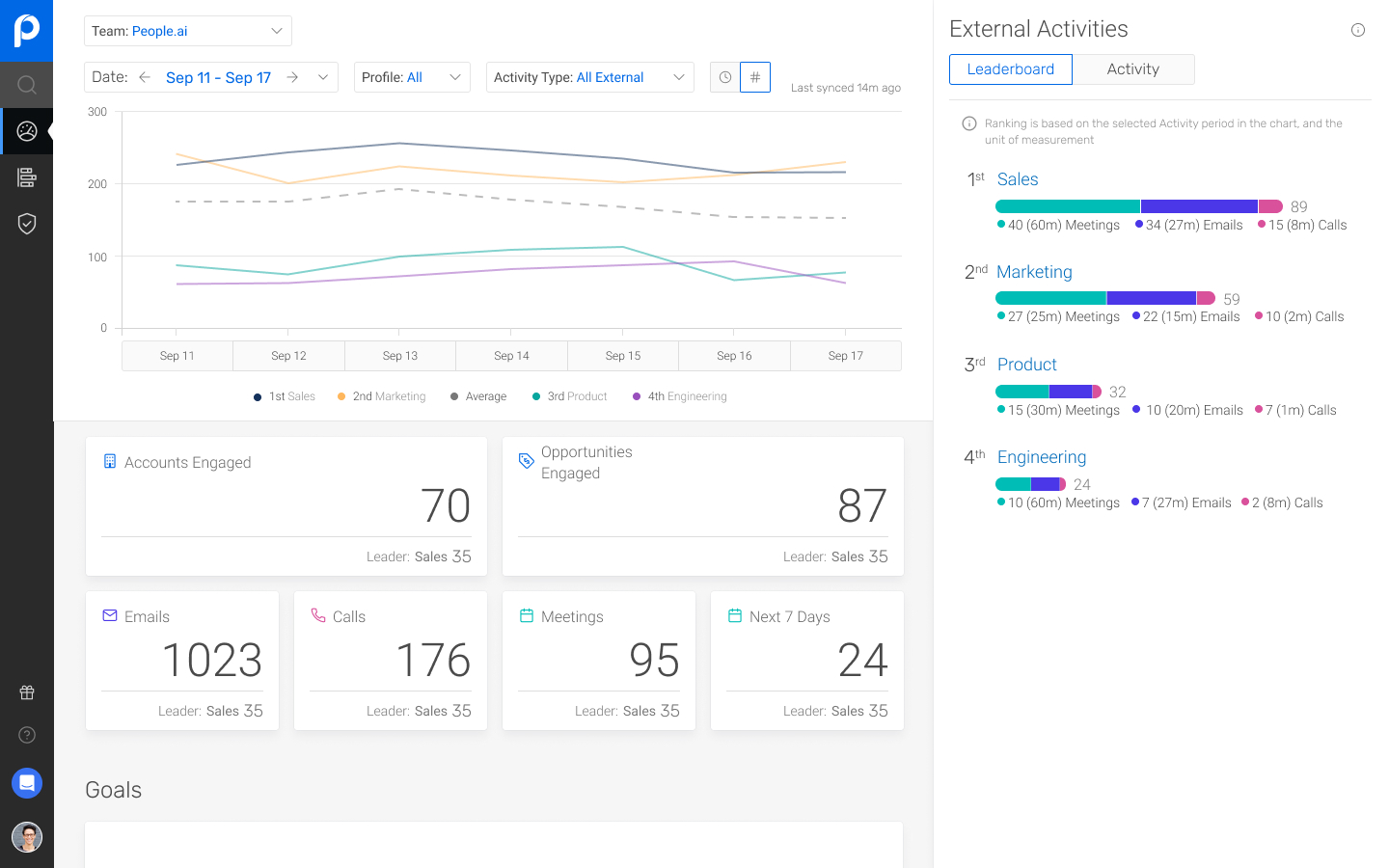Click the Calls phone icon

[x=318, y=615]
